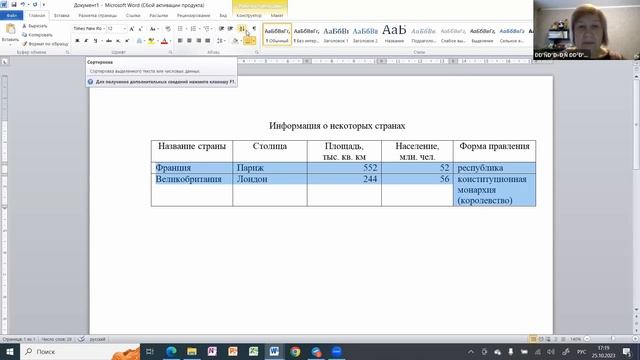Click Формат по образцу format painter

[x=45, y=44]
